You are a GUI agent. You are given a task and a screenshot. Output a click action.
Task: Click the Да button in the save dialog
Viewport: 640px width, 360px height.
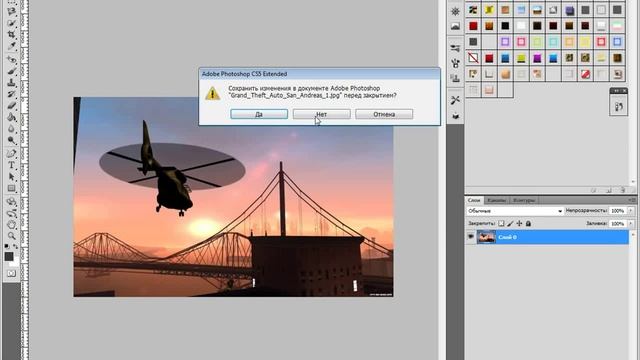pos(259,114)
